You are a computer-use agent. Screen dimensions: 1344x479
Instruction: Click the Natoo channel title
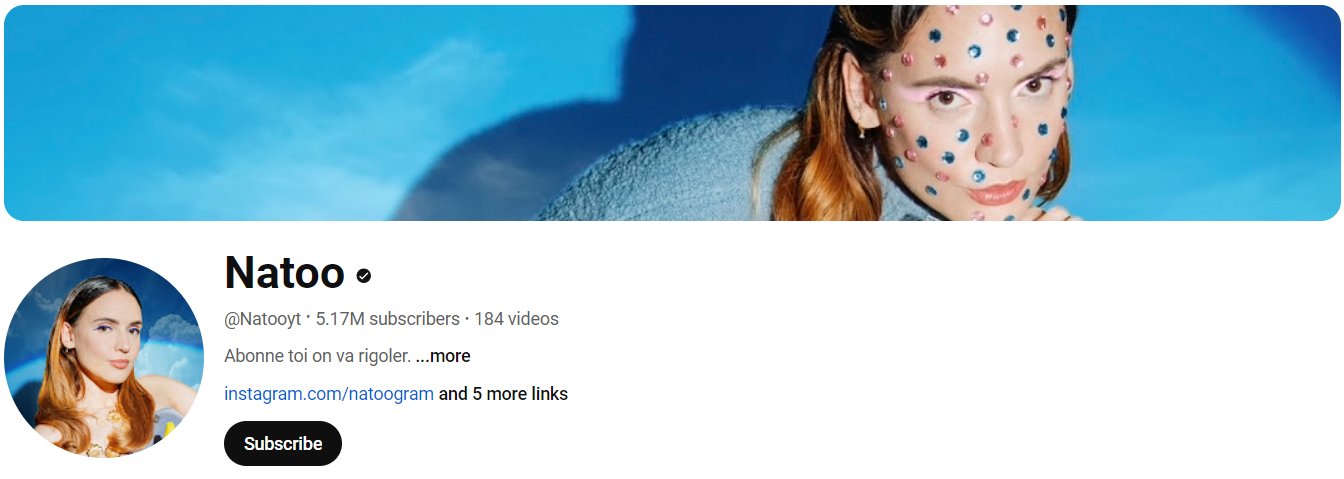(x=284, y=272)
